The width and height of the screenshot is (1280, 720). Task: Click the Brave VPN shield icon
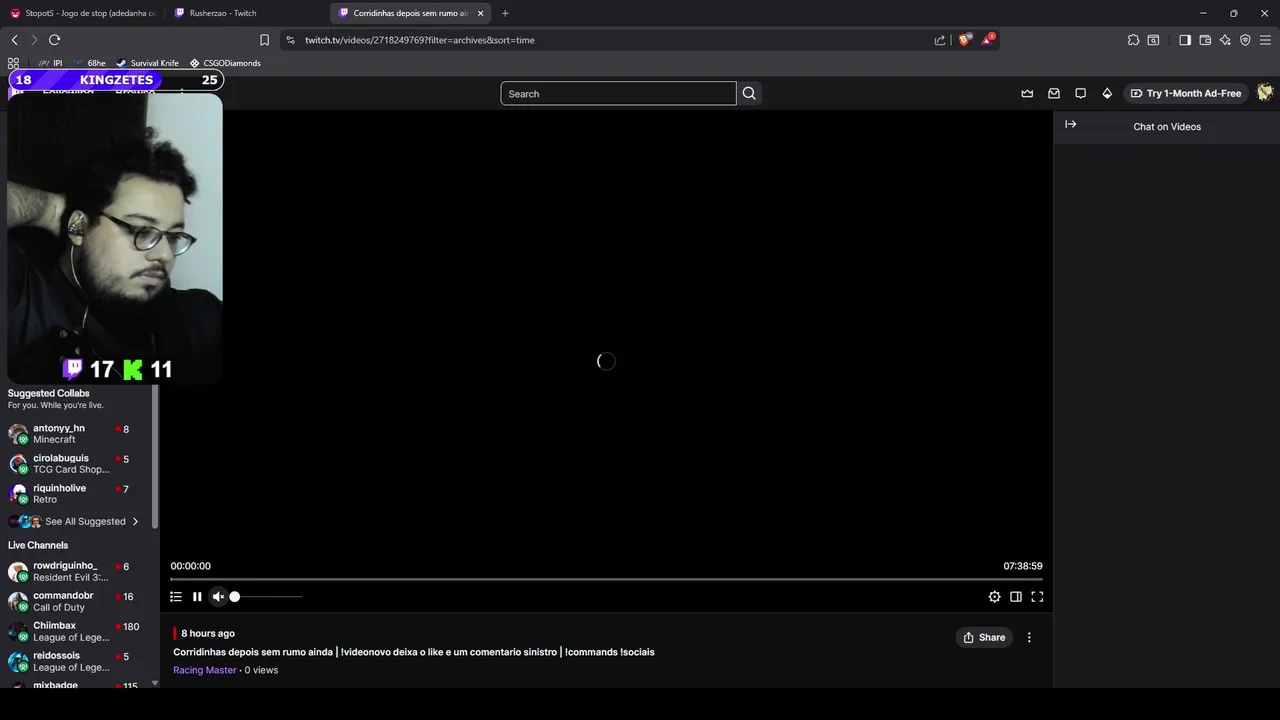click(x=1245, y=40)
